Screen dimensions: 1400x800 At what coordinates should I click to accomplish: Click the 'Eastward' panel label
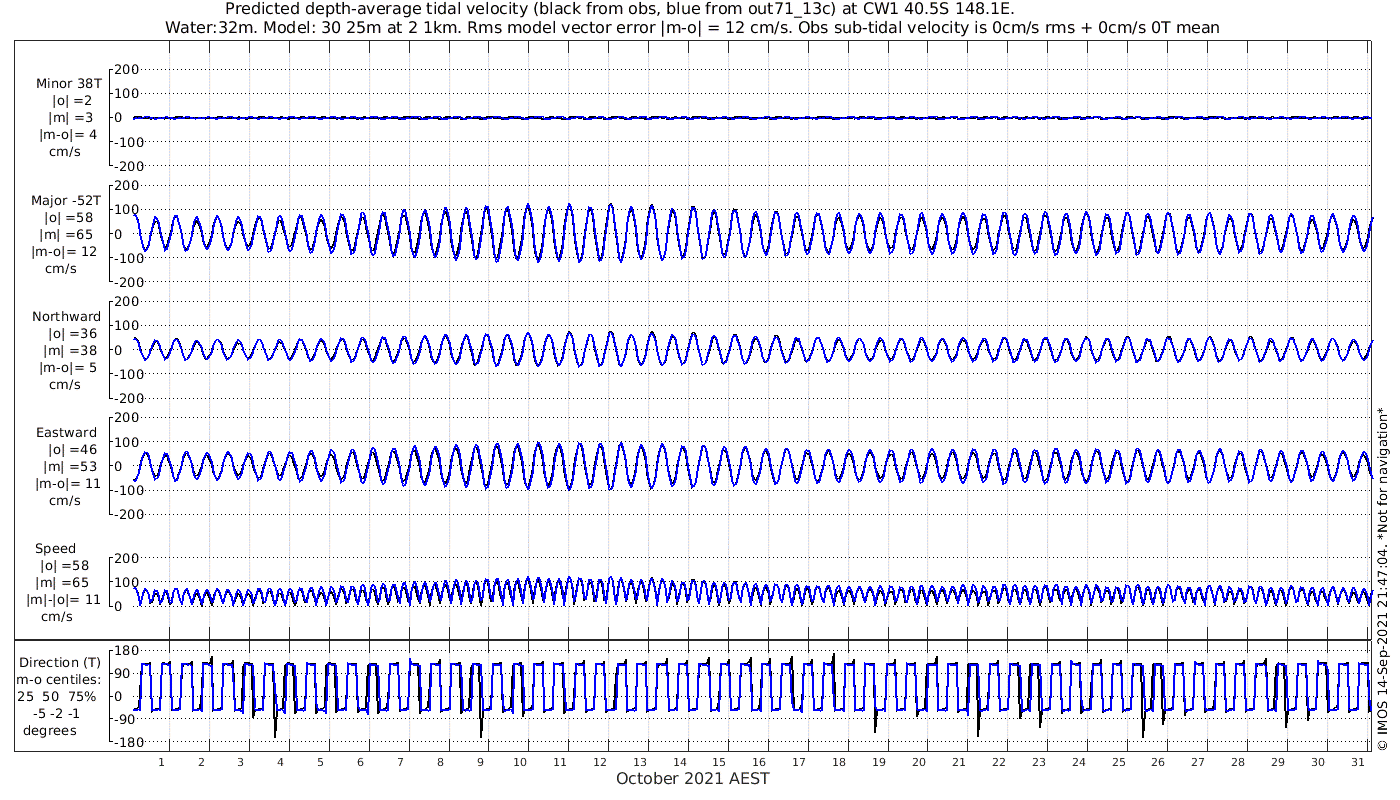[x=67, y=434]
